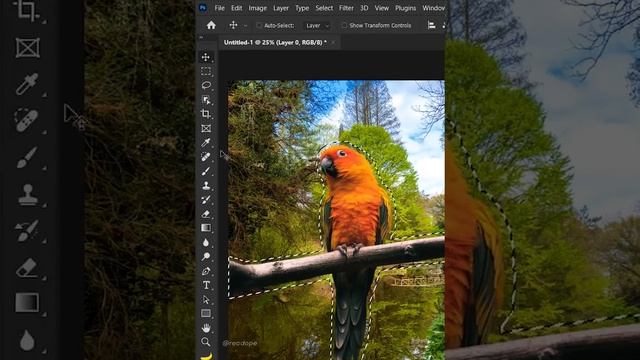Viewport: 640px width, 360px height.
Task: Switch to the Untitled-1 @ 25% document tab
Action: tap(275, 42)
